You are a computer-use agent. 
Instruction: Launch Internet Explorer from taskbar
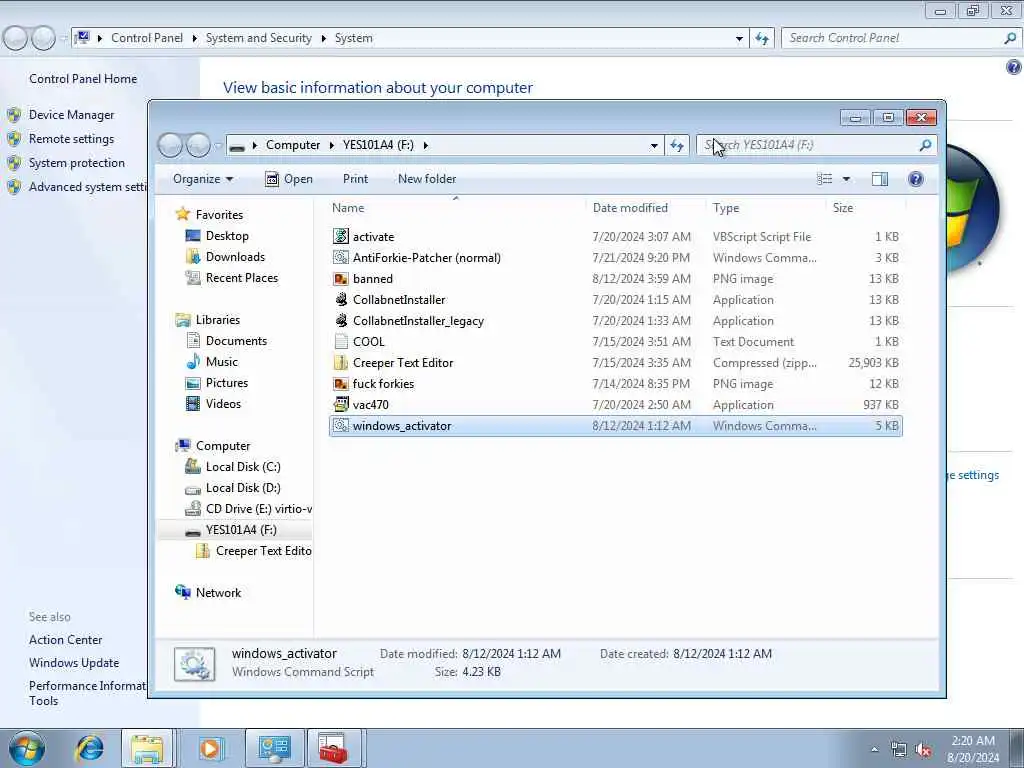(89, 748)
